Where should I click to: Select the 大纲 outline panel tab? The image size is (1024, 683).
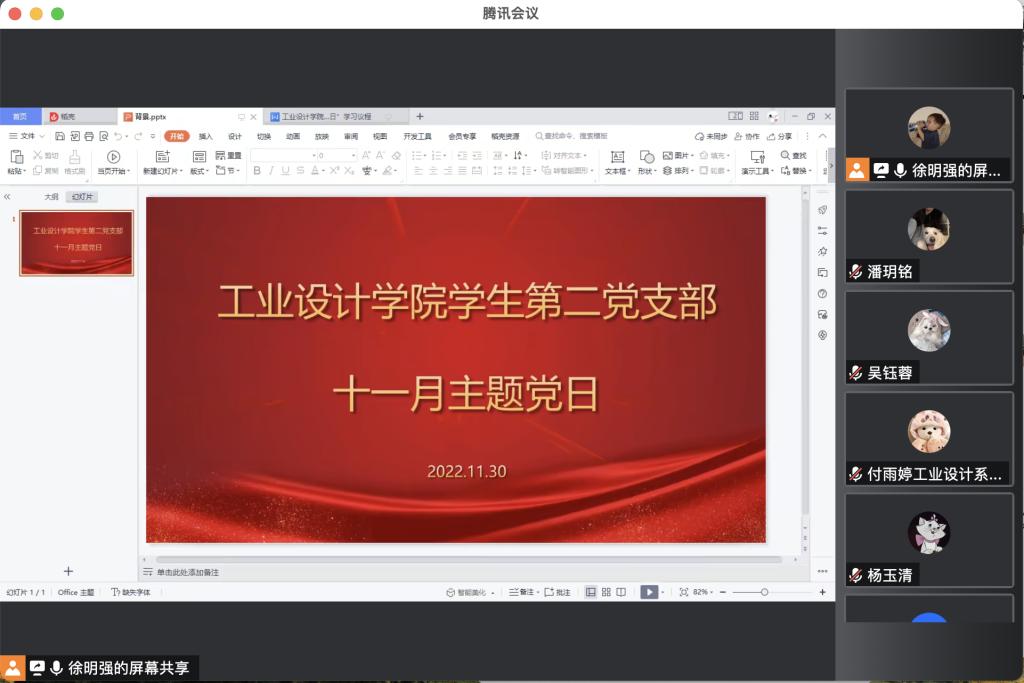pos(51,197)
